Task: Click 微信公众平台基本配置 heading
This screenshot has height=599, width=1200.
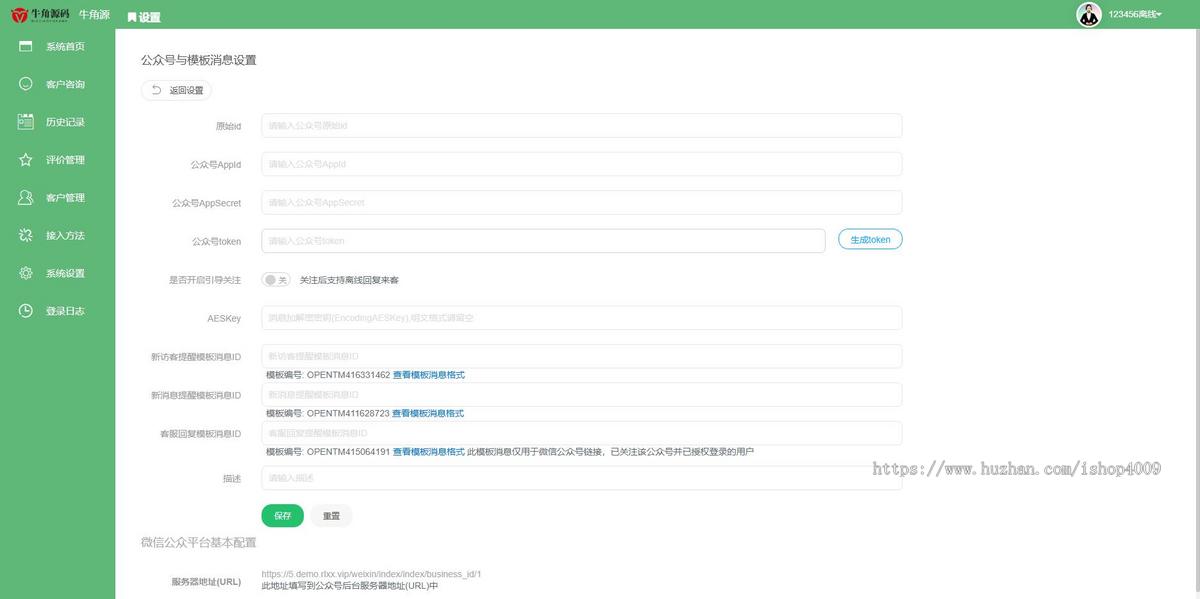Action: pos(199,543)
